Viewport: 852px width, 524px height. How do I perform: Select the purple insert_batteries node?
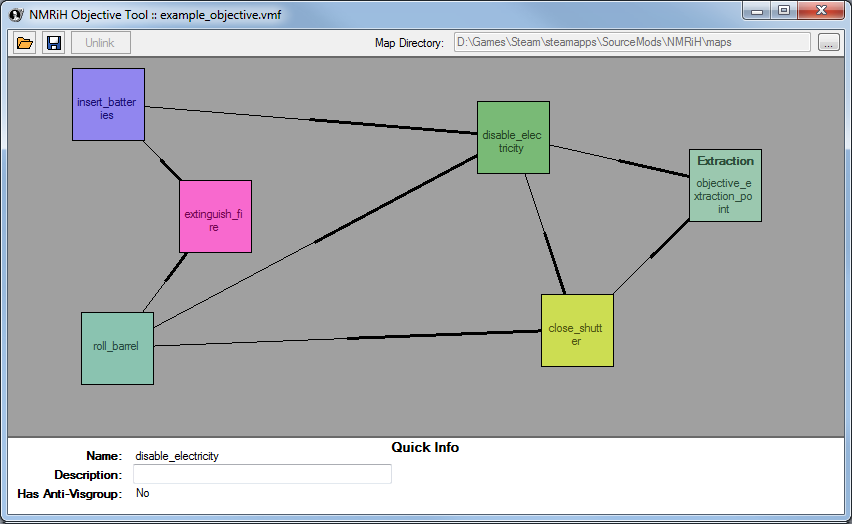tap(108, 104)
